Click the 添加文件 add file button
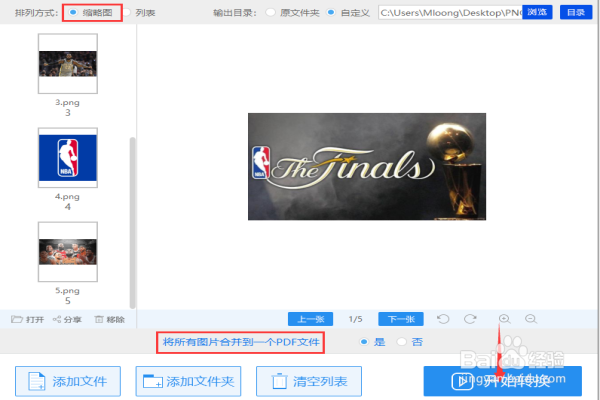The image size is (600, 400). [68, 381]
